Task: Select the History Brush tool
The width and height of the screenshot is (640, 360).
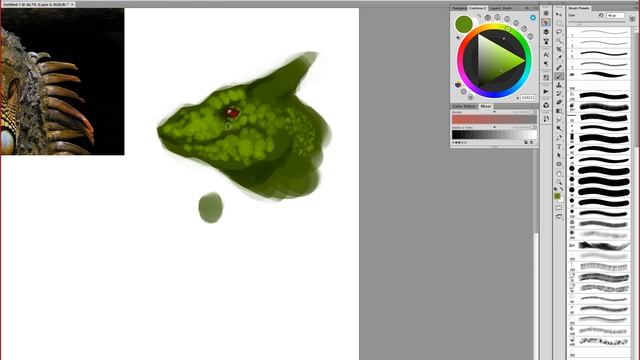Action: 559,93
